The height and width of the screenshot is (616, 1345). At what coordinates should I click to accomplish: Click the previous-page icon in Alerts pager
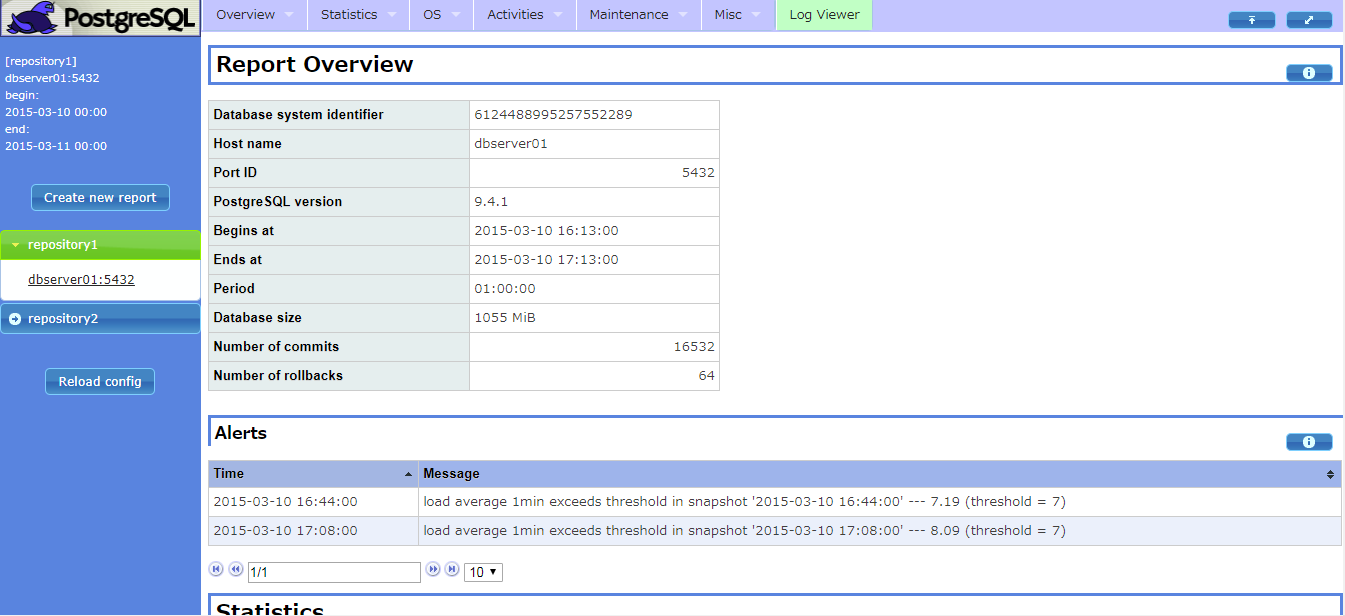pos(236,569)
